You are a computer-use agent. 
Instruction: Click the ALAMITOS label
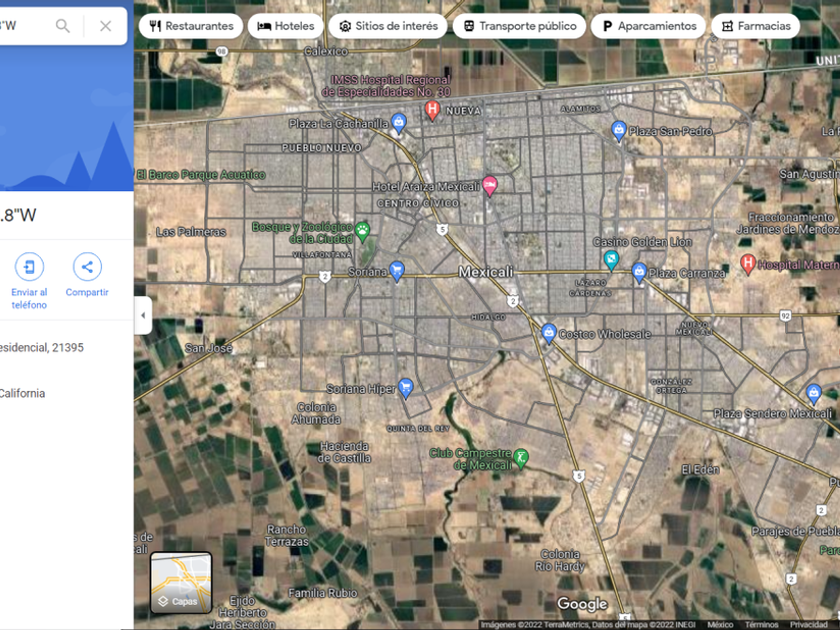(580, 109)
